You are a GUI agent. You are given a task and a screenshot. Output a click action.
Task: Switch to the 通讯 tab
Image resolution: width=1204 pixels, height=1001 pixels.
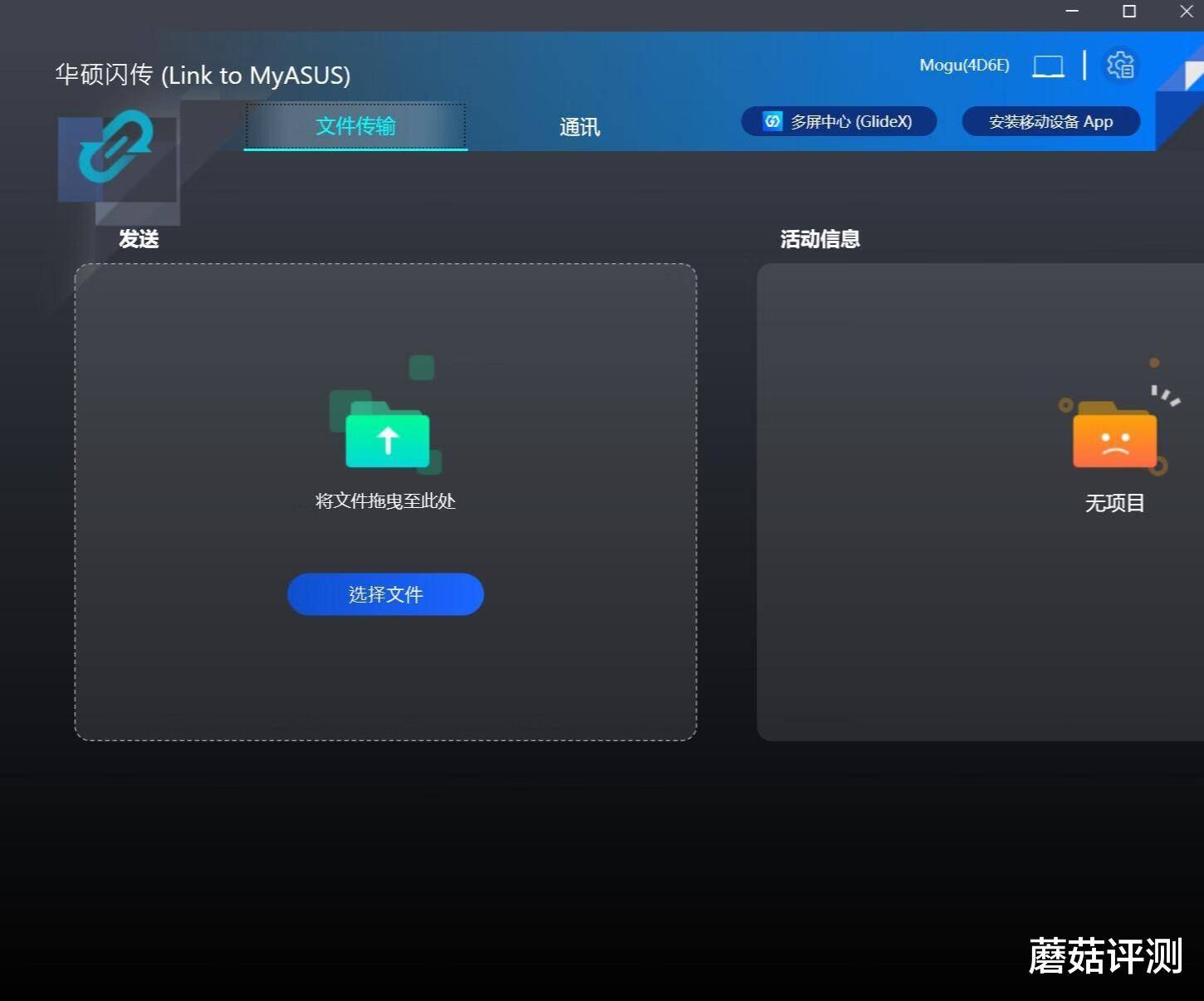[x=580, y=127]
